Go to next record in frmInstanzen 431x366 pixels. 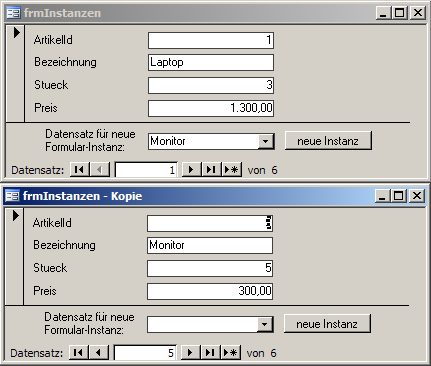pyautogui.click(x=191, y=170)
